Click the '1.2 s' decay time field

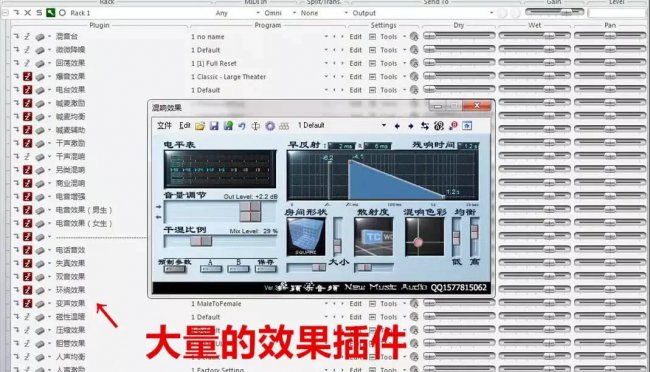tap(468, 146)
